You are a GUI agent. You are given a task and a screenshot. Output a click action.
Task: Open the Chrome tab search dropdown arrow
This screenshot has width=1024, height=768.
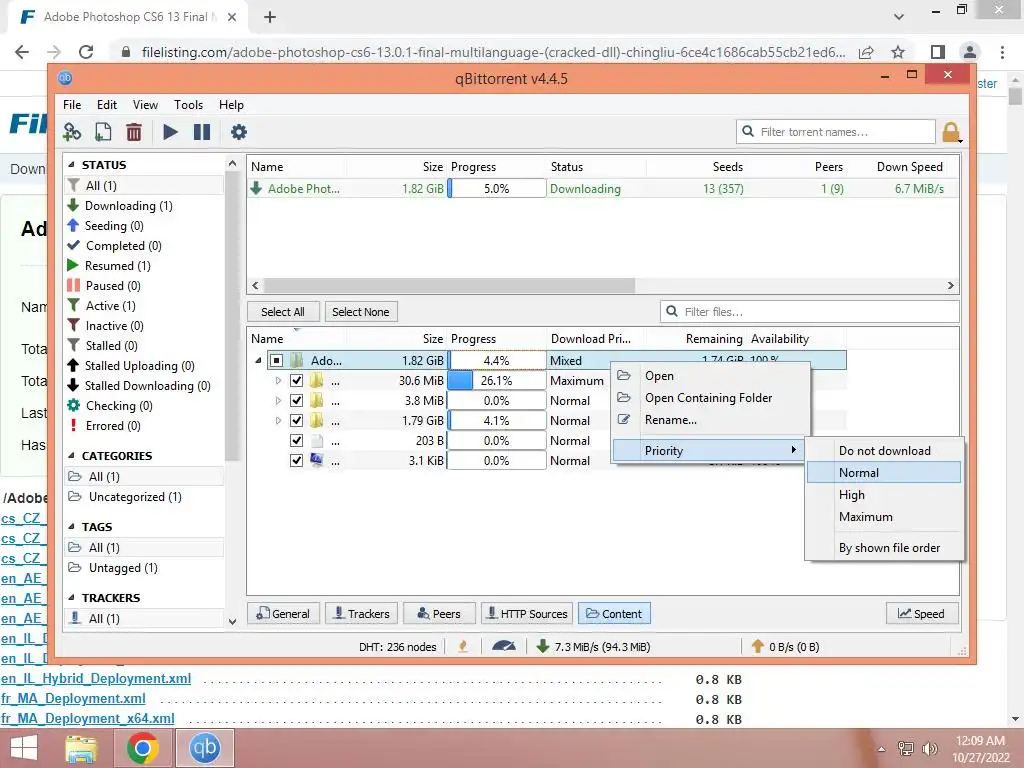899,16
